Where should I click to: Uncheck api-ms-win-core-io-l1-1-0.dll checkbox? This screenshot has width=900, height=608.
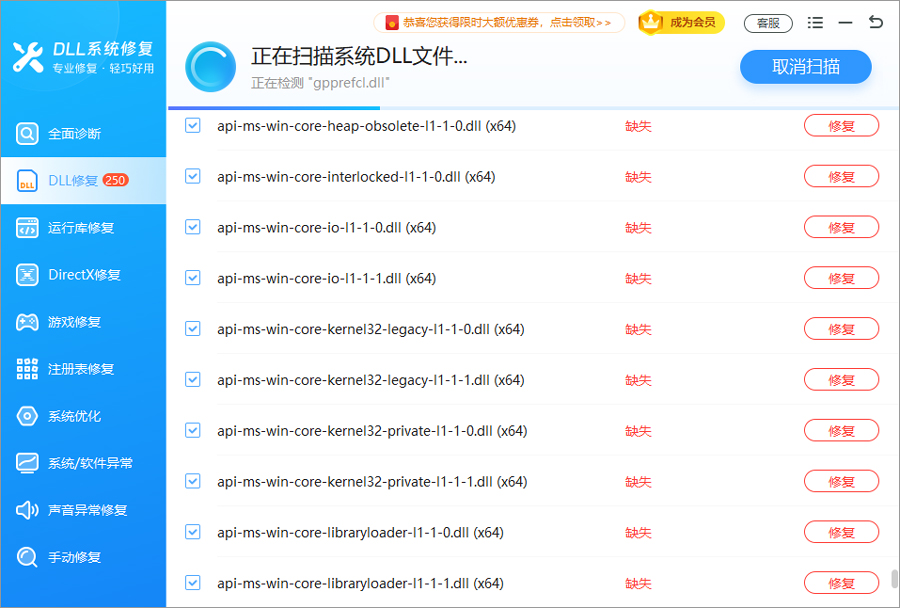pyautogui.click(x=192, y=227)
